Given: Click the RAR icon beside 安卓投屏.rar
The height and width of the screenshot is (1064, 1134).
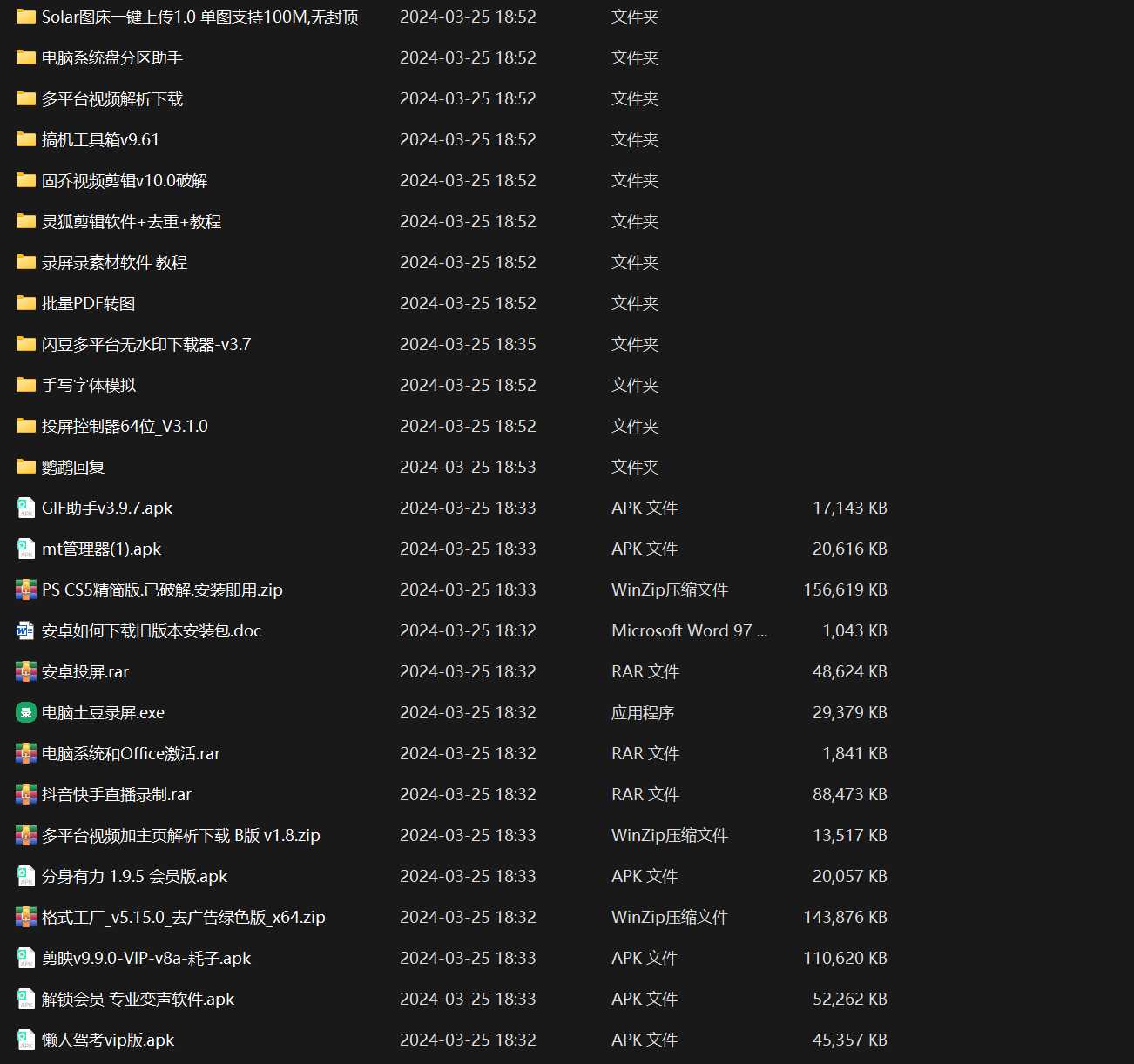Looking at the screenshot, I should [x=24, y=671].
